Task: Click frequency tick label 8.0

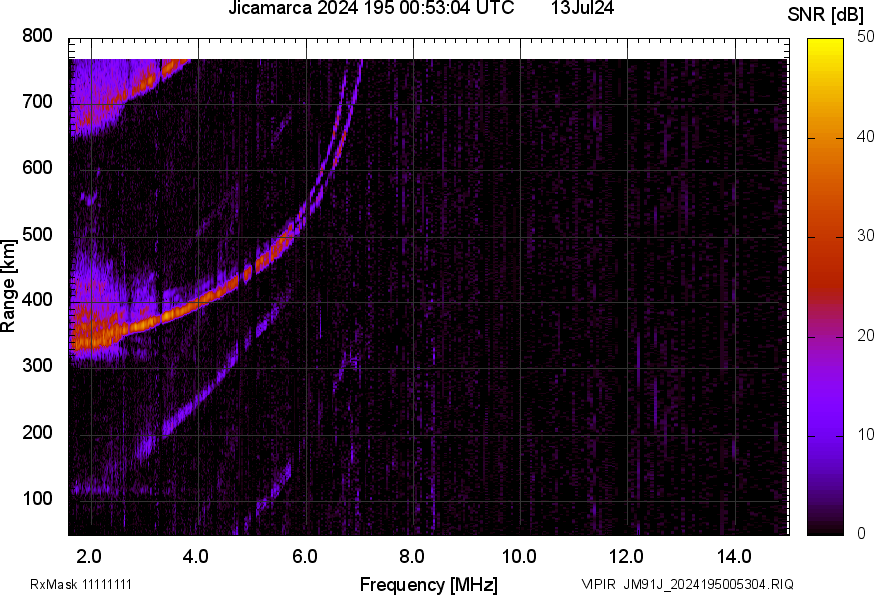Action: tap(411, 557)
